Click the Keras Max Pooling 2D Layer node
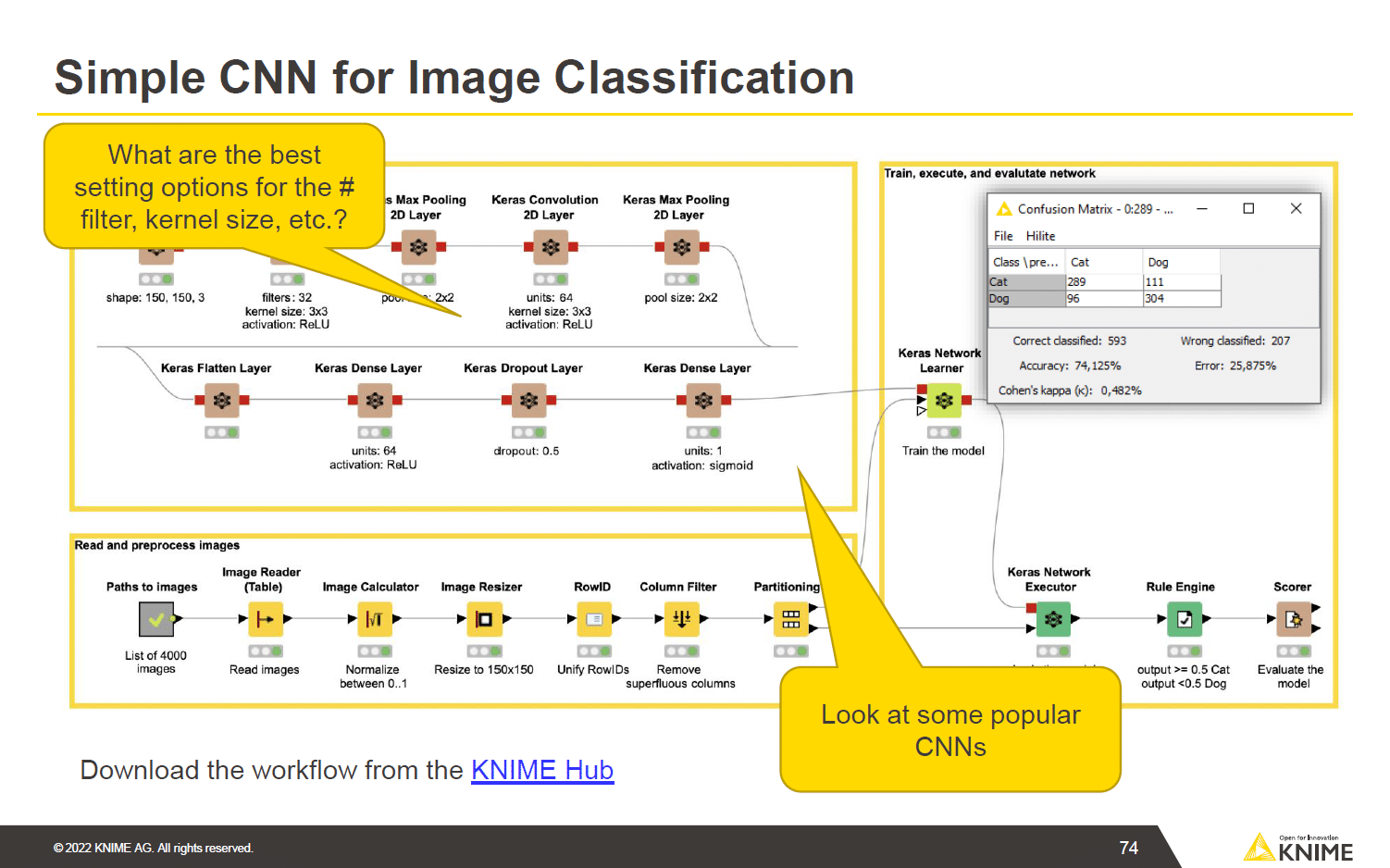Screen dimensions: 1390x868 681,247
